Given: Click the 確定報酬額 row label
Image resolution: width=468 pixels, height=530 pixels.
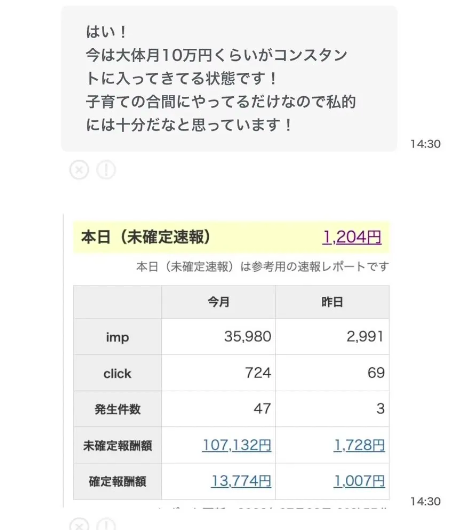Looking at the screenshot, I should pyautogui.click(x=117, y=481).
